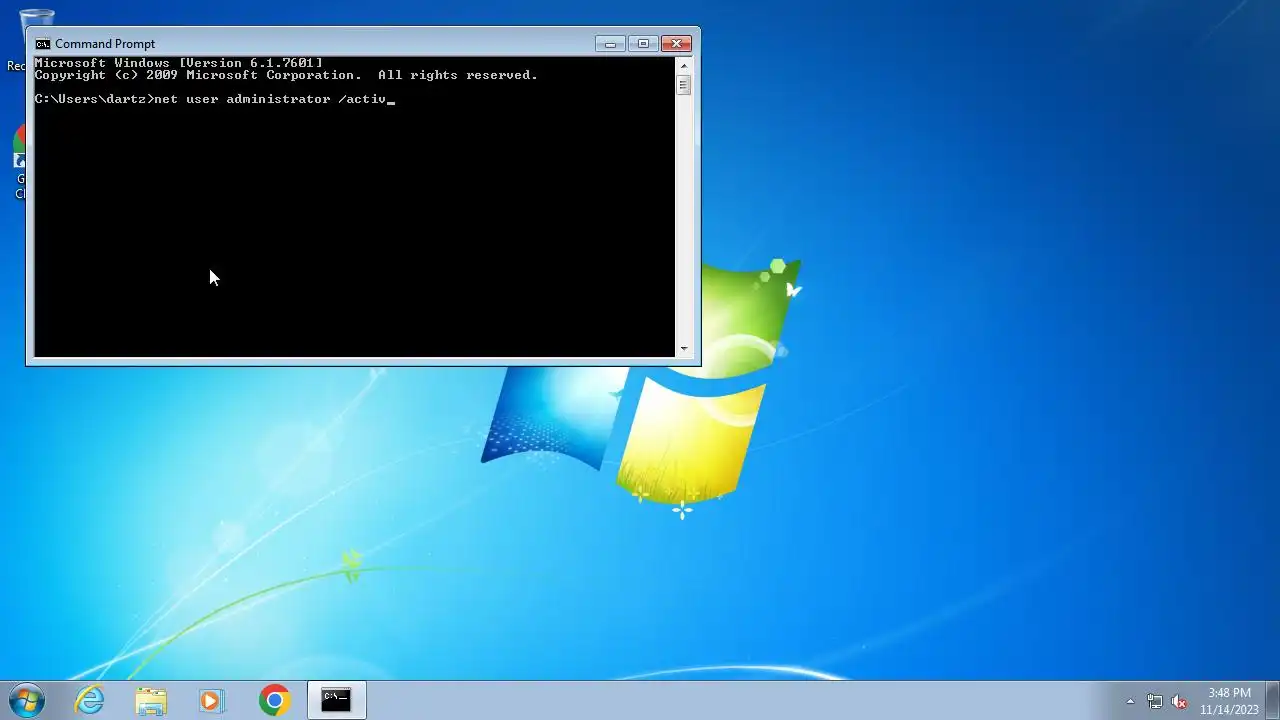
Task: Show hidden icons in the system tray
Action: (1131, 701)
